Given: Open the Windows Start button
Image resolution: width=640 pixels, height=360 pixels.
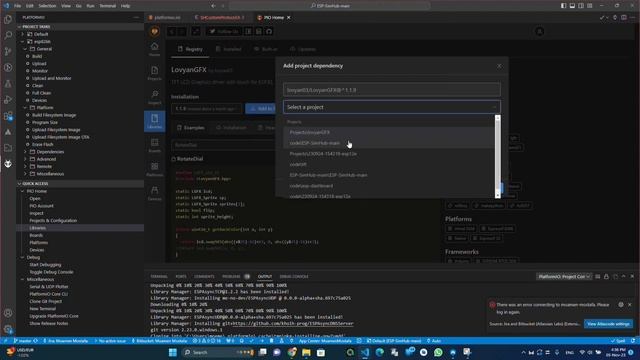Looking at the screenshot, I should tap(173, 352).
